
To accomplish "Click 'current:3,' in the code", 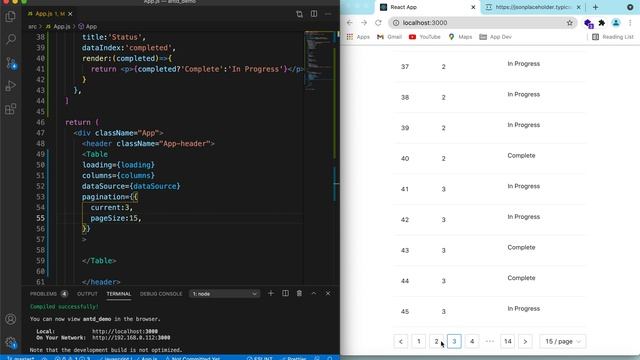I will [x=111, y=208].
